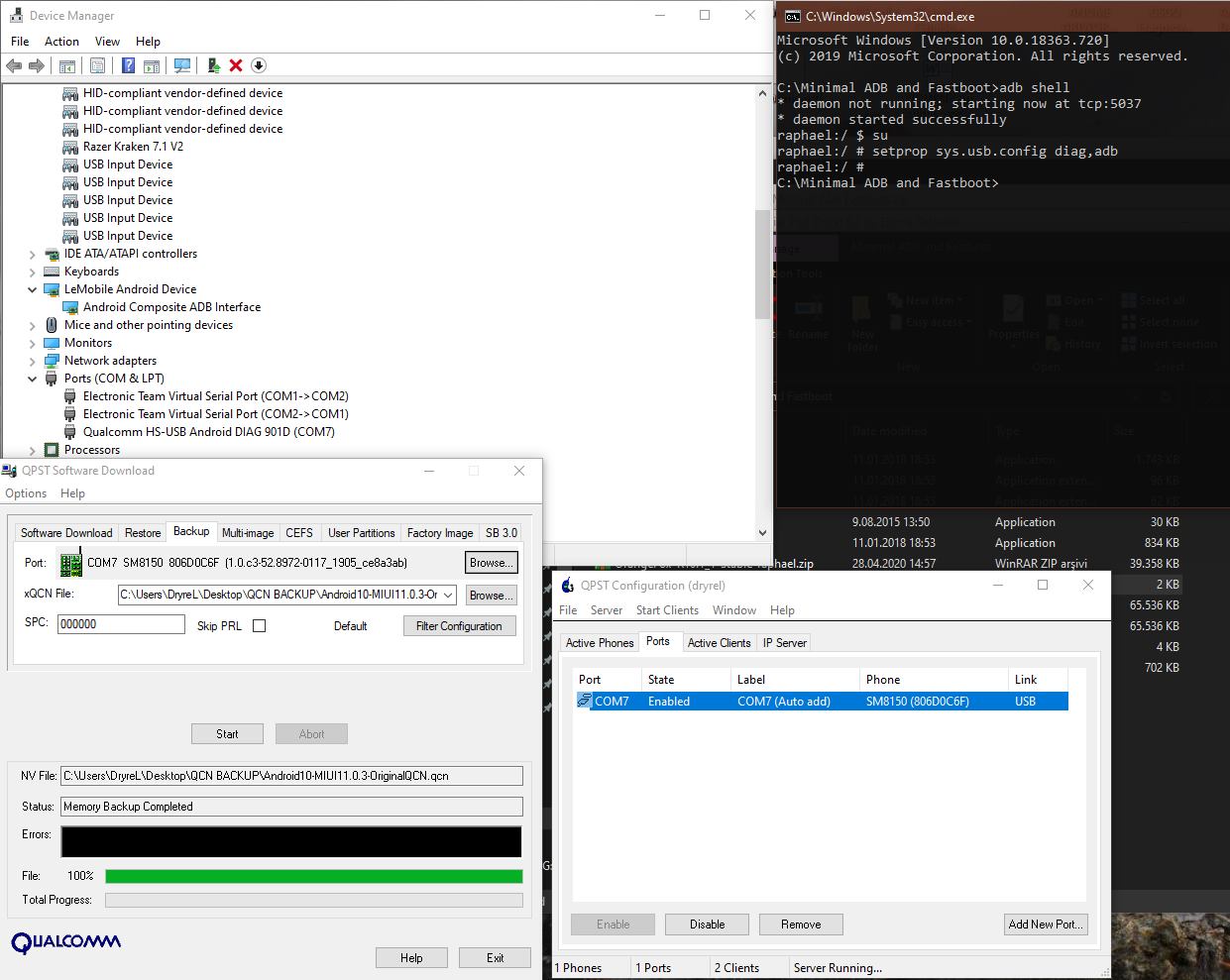Click the Network adapters category icon
This screenshot has height=980, width=1230.
click(x=52, y=361)
